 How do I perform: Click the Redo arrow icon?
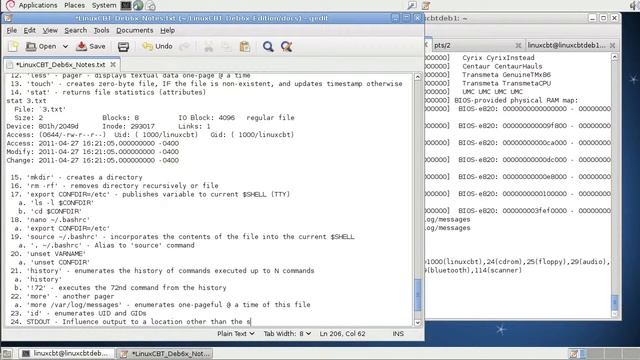tap(185, 47)
